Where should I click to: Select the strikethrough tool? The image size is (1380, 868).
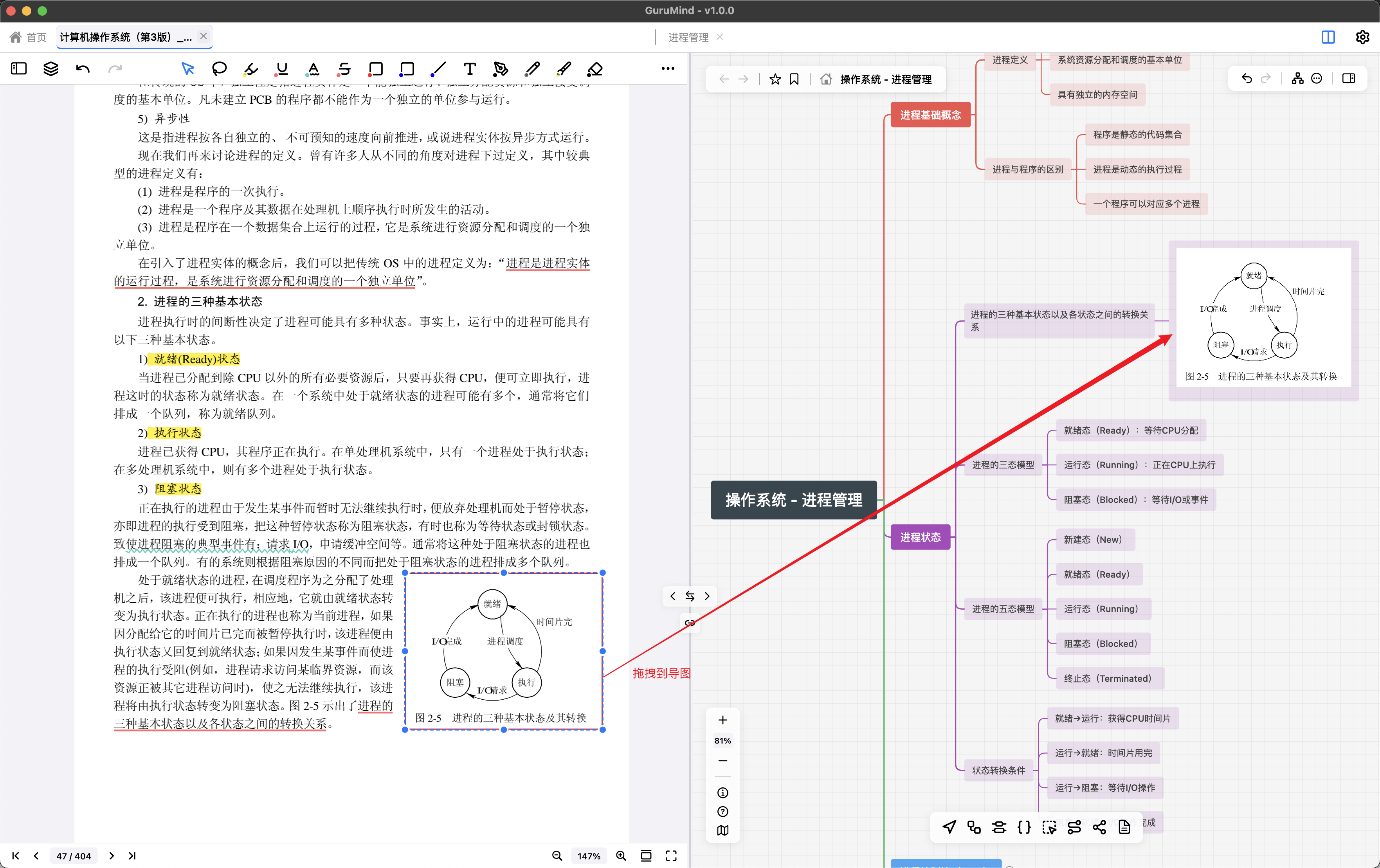point(344,69)
